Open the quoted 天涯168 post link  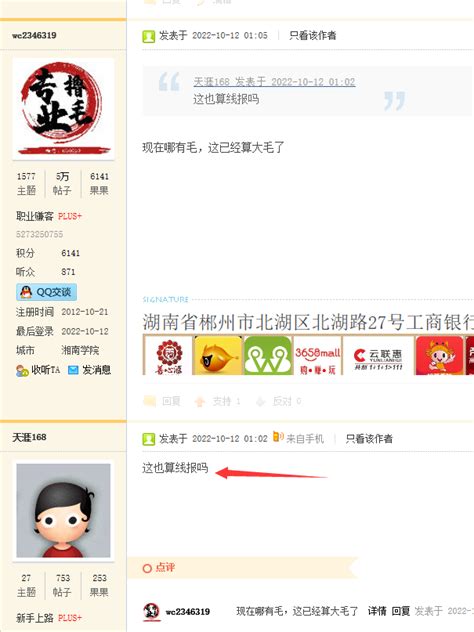pyautogui.click(x=274, y=82)
